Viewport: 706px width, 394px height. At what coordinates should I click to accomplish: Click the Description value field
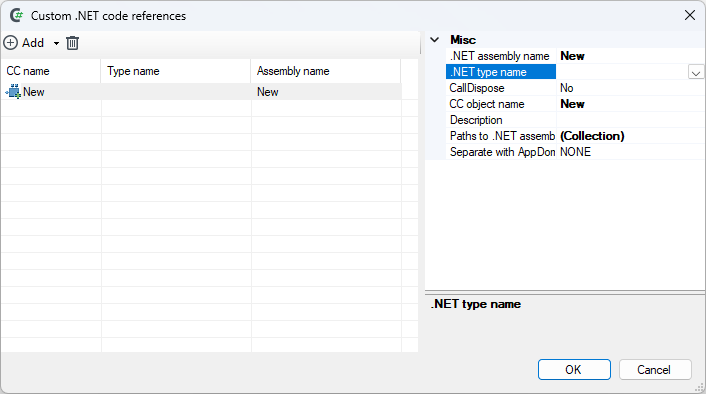[x=630, y=120]
